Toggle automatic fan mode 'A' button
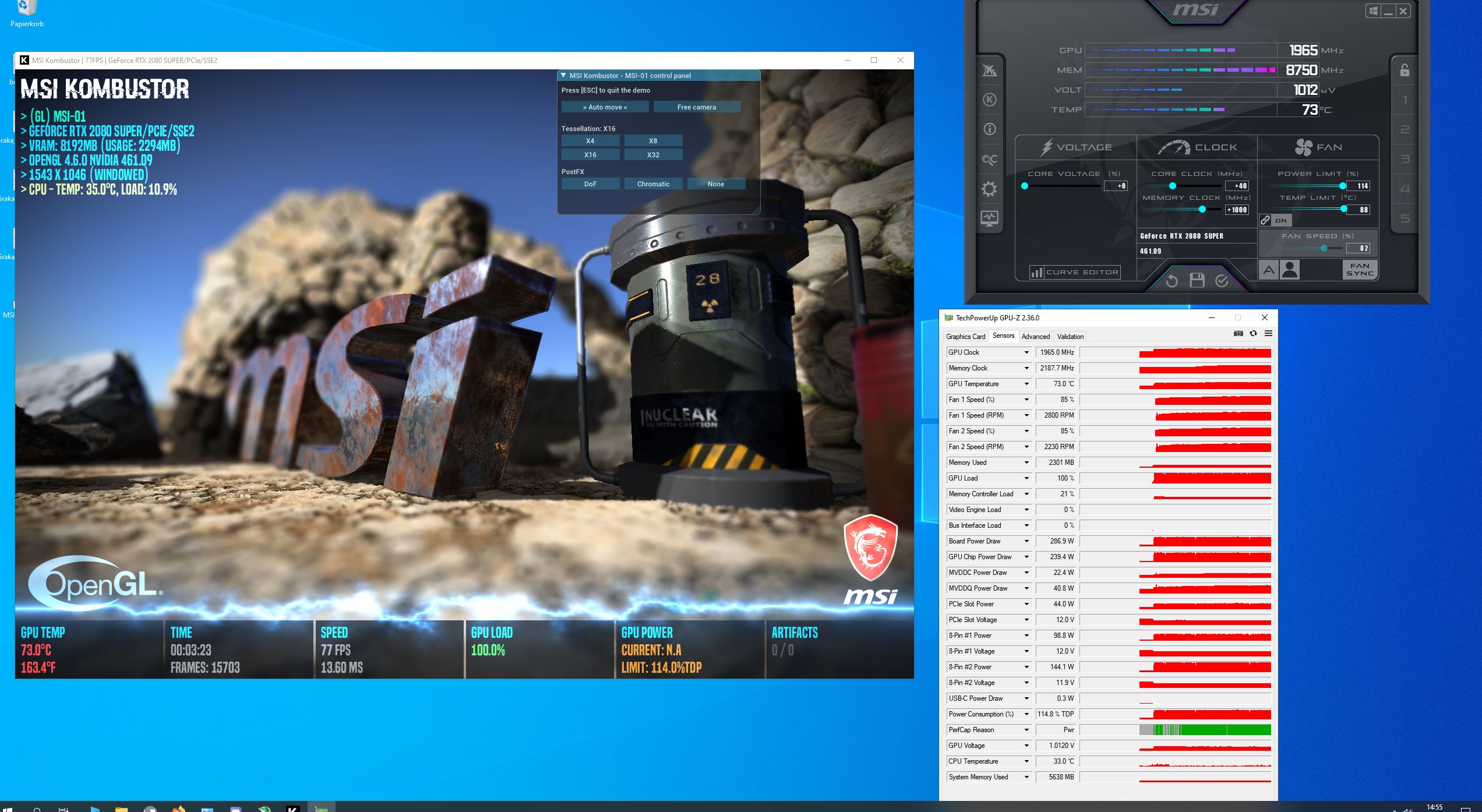 pos(1269,270)
